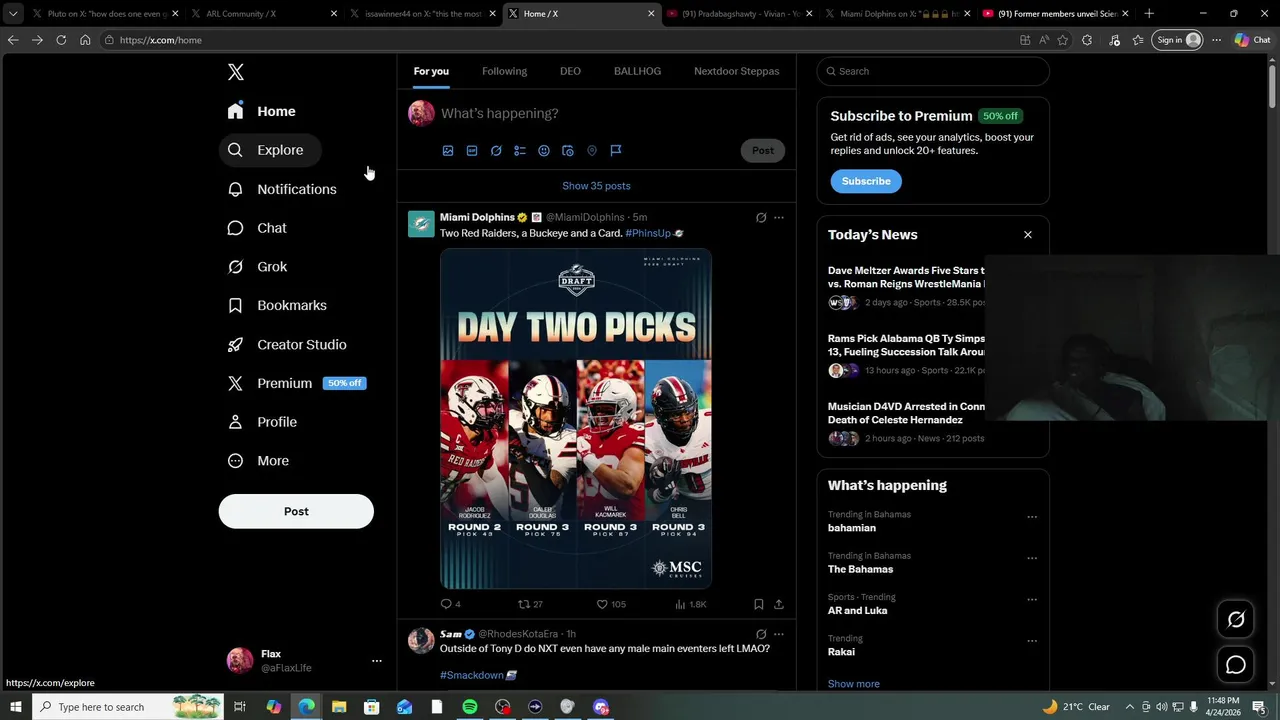Click the Windows Start button

click(x=16, y=707)
